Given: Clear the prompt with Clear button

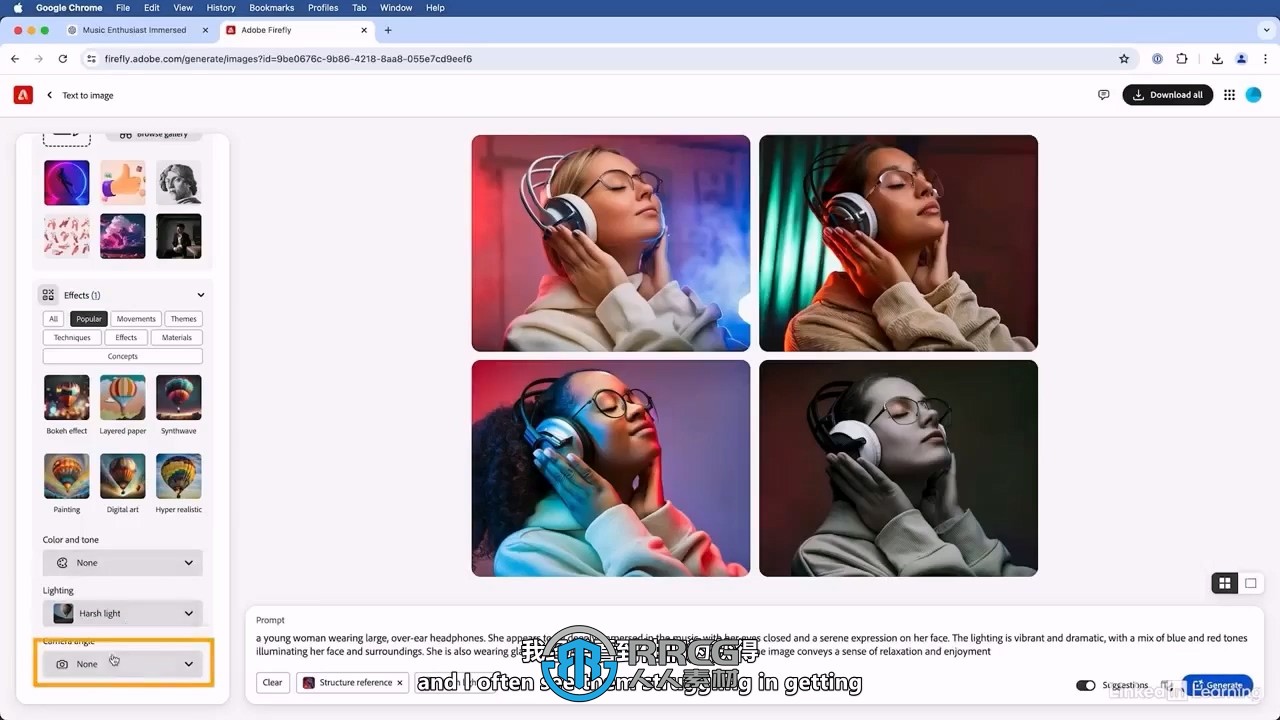Looking at the screenshot, I should (x=272, y=683).
